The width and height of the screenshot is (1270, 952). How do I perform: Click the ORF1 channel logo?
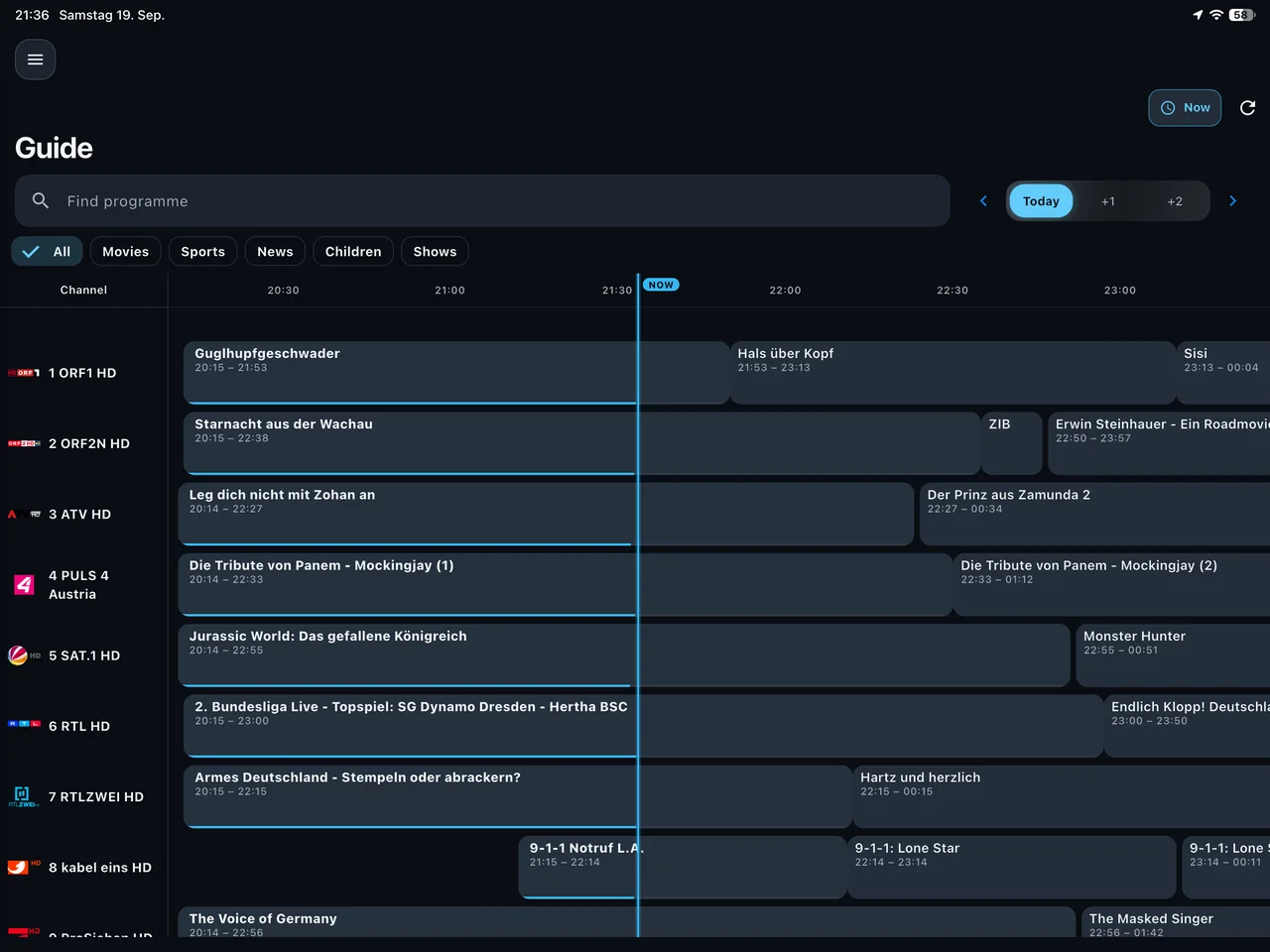(x=24, y=373)
